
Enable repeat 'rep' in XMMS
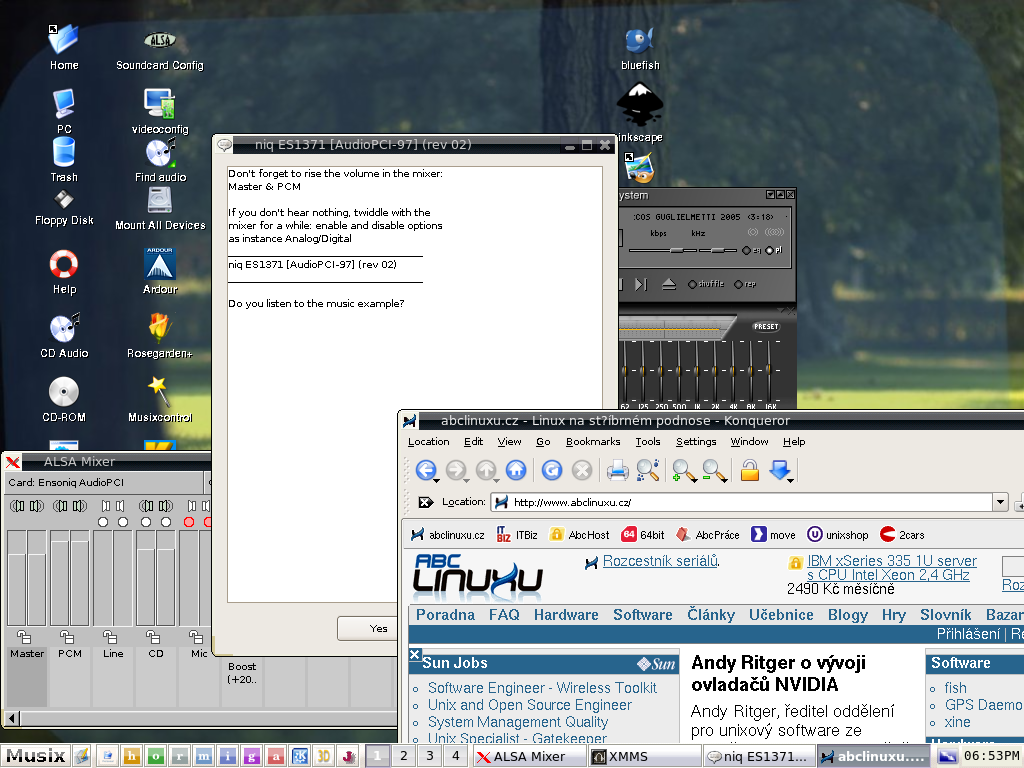pos(745,284)
